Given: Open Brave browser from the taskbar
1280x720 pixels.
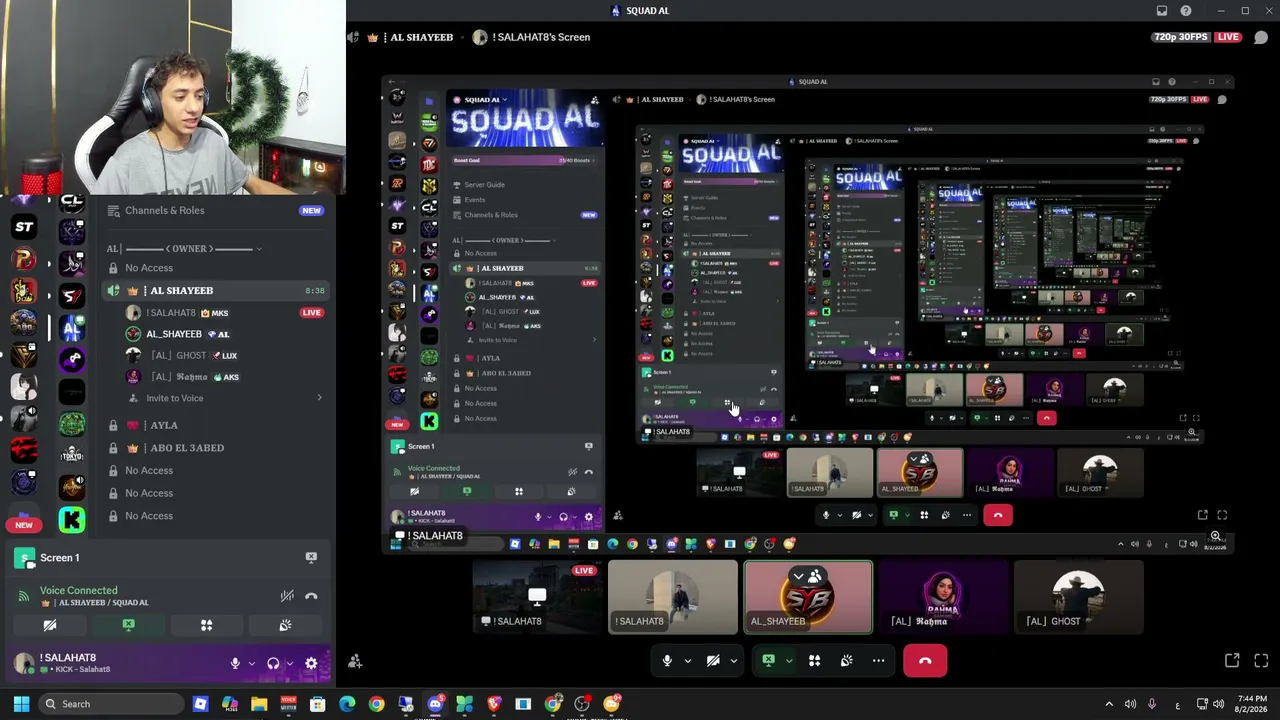Looking at the screenshot, I should 494,704.
